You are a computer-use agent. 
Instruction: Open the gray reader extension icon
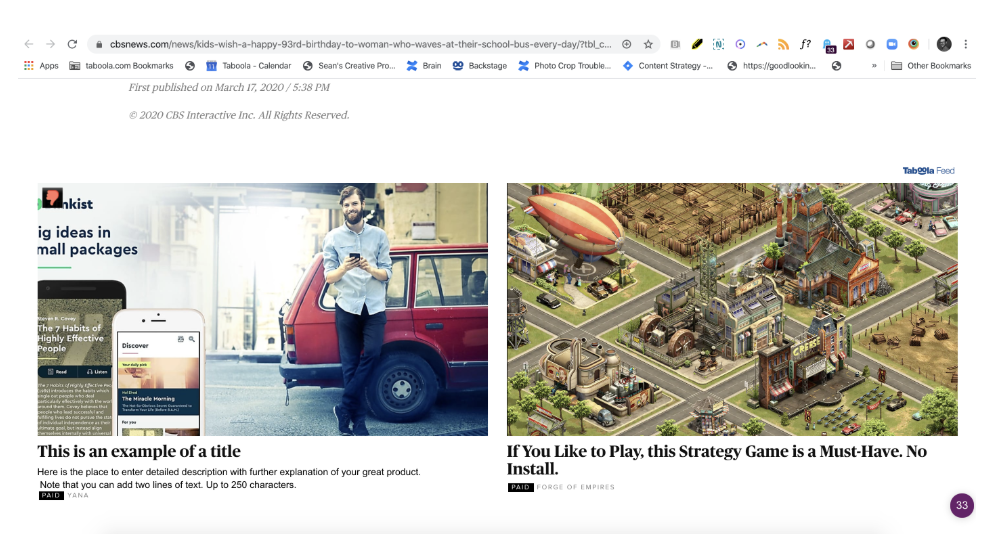(x=675, y=44)
